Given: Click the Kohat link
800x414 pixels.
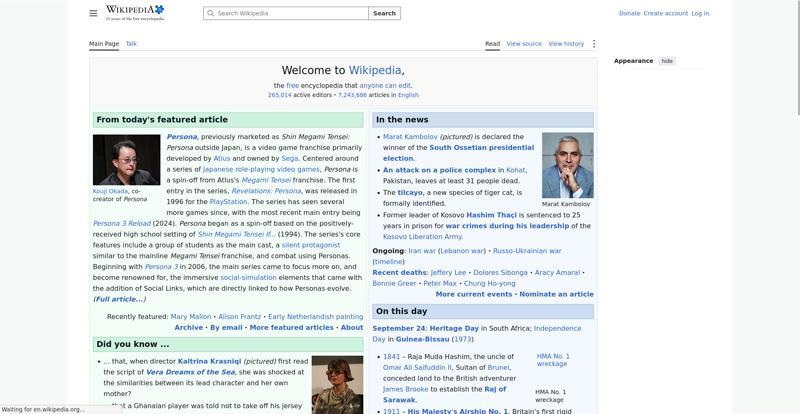Looking at the screenshot, I should point(515,170).
